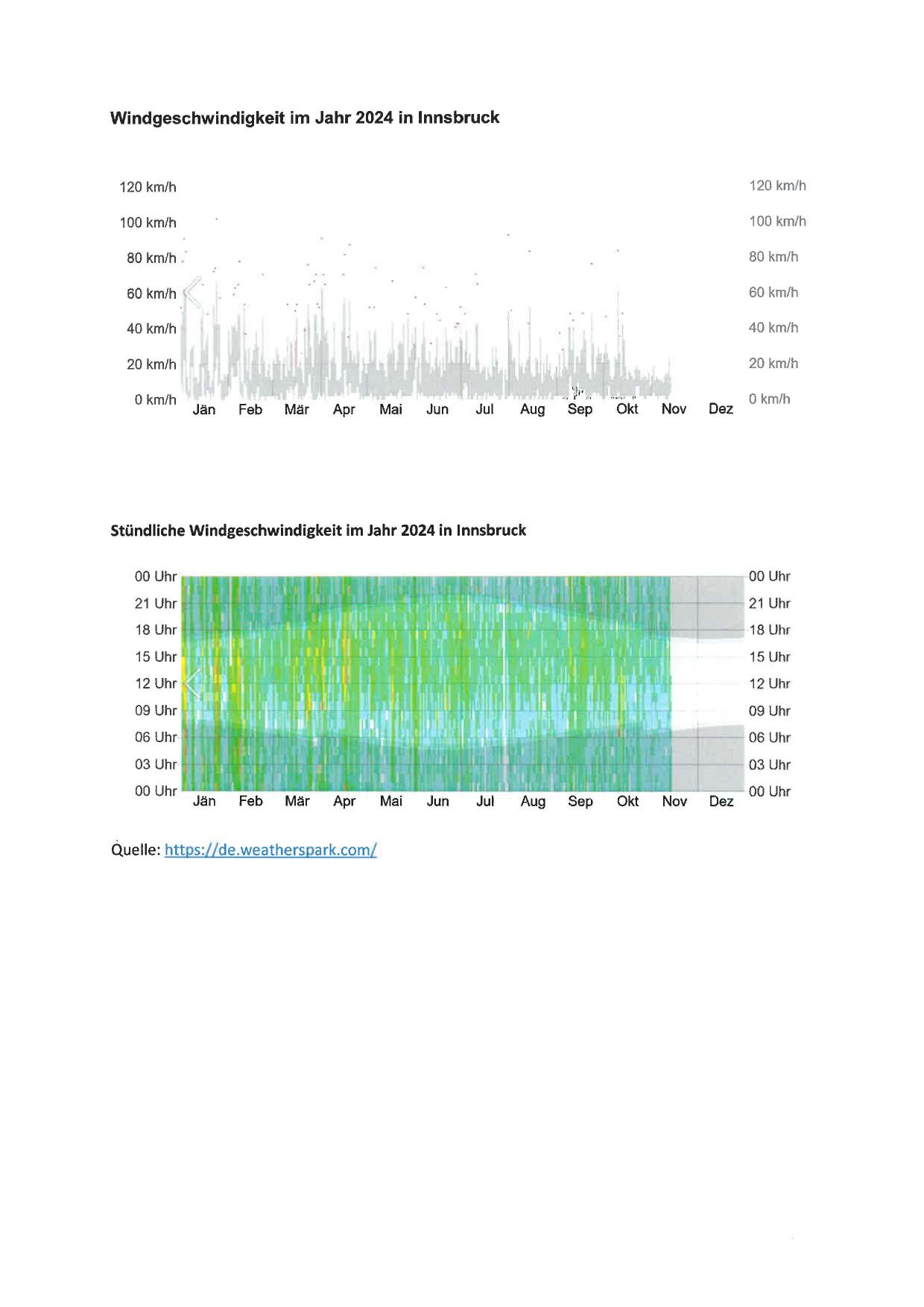
Task: Click the left chevron on the hourly heatmap chart
Action: 193,683
